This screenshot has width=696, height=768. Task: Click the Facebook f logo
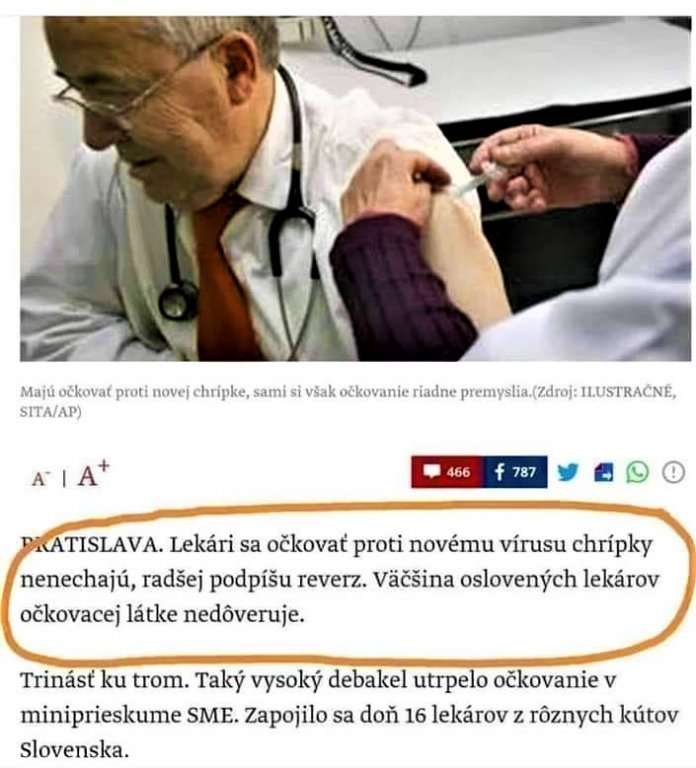[499, 472]
